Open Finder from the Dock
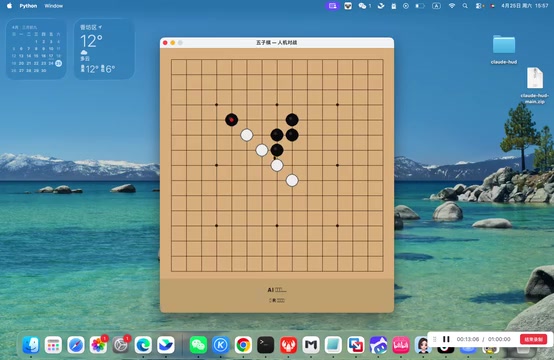 [31, 345]
